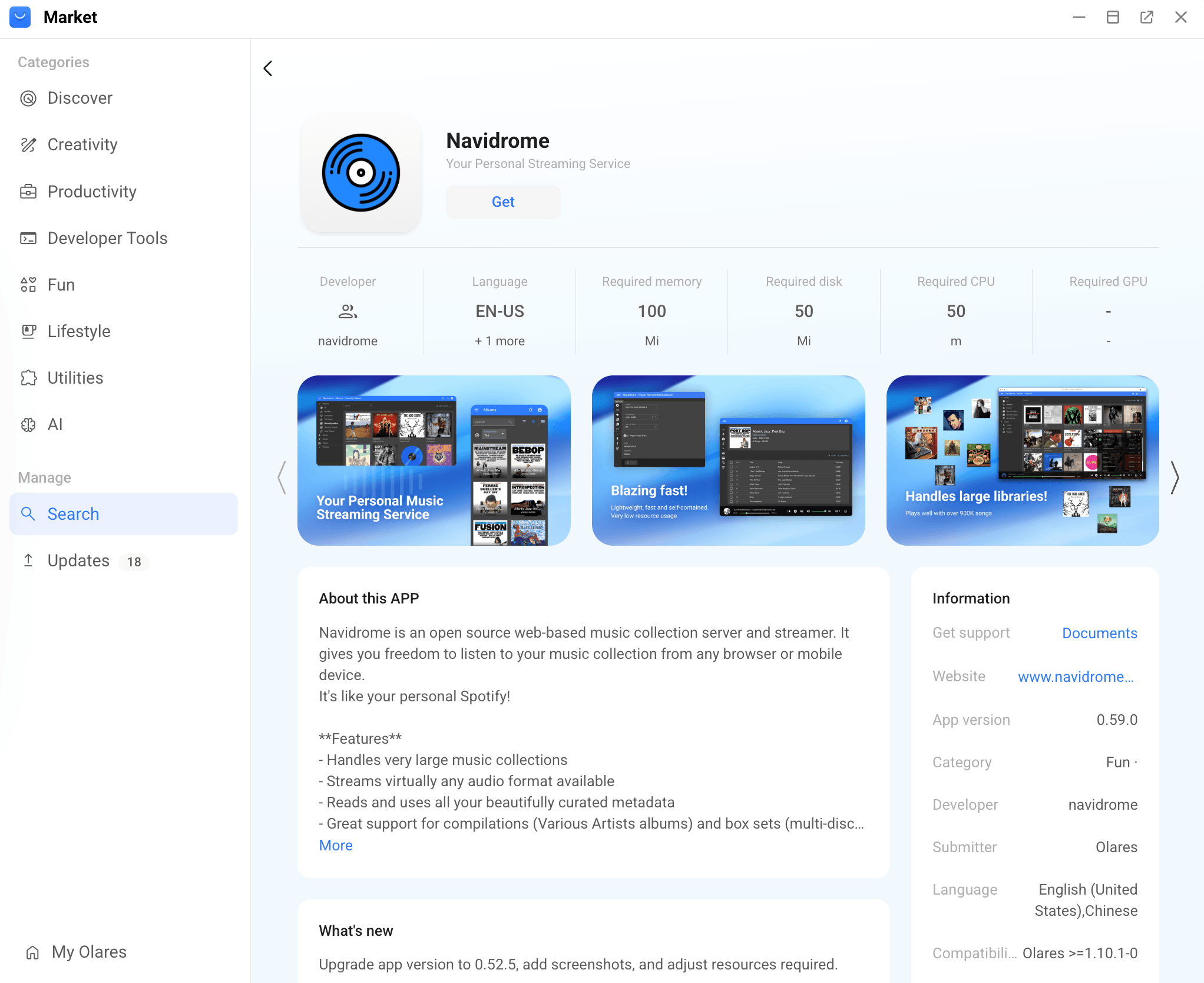Open 'Your Personal Music Streaming Service' screenshot
This screenshot has width=1204, height=983.
tap(434, 460)
